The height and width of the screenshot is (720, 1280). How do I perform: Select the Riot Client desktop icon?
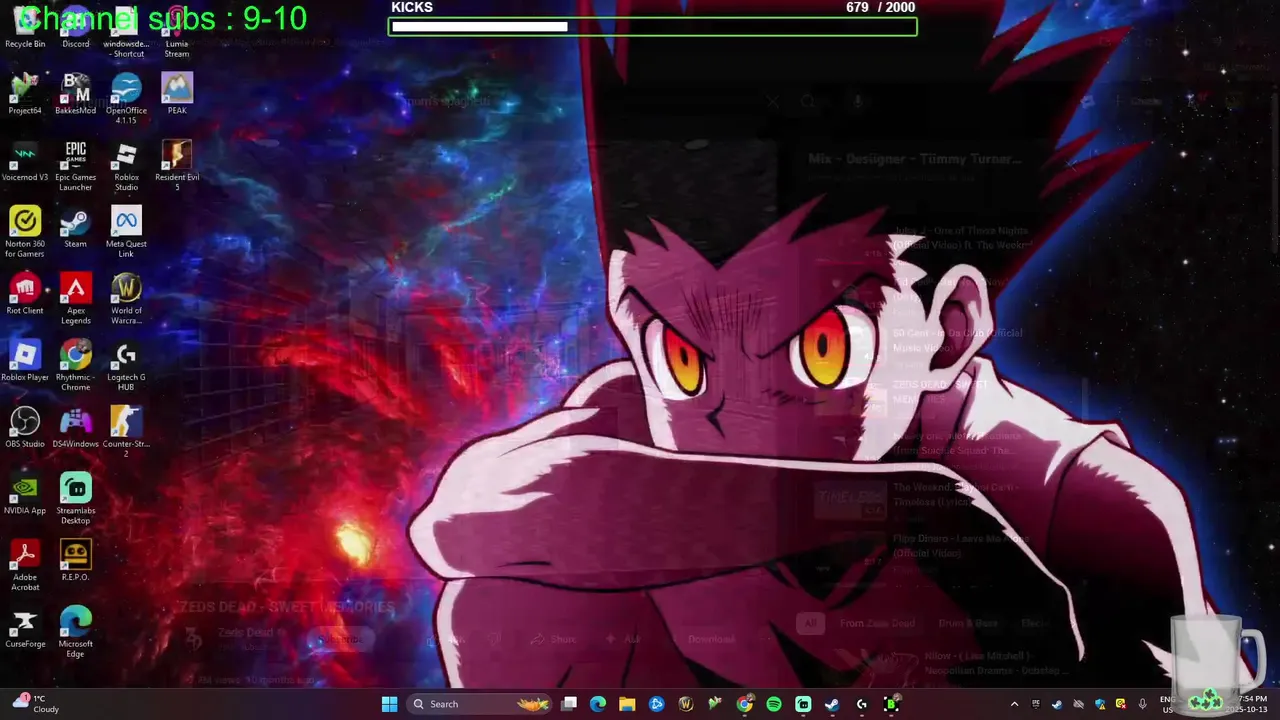point(25,294)
